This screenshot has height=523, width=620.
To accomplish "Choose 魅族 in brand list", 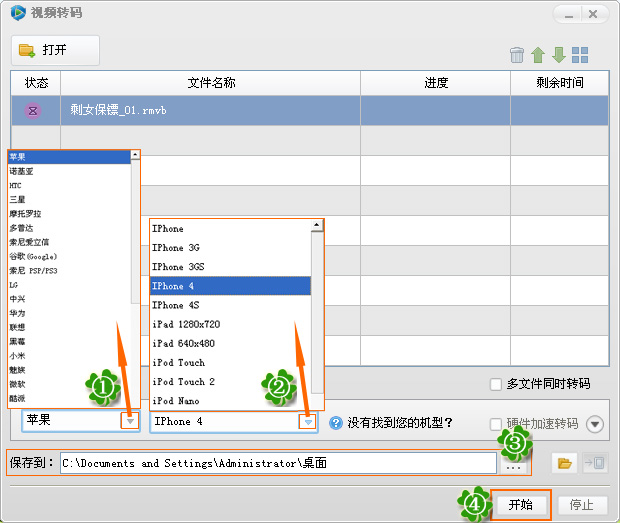I will click(69, 370).
